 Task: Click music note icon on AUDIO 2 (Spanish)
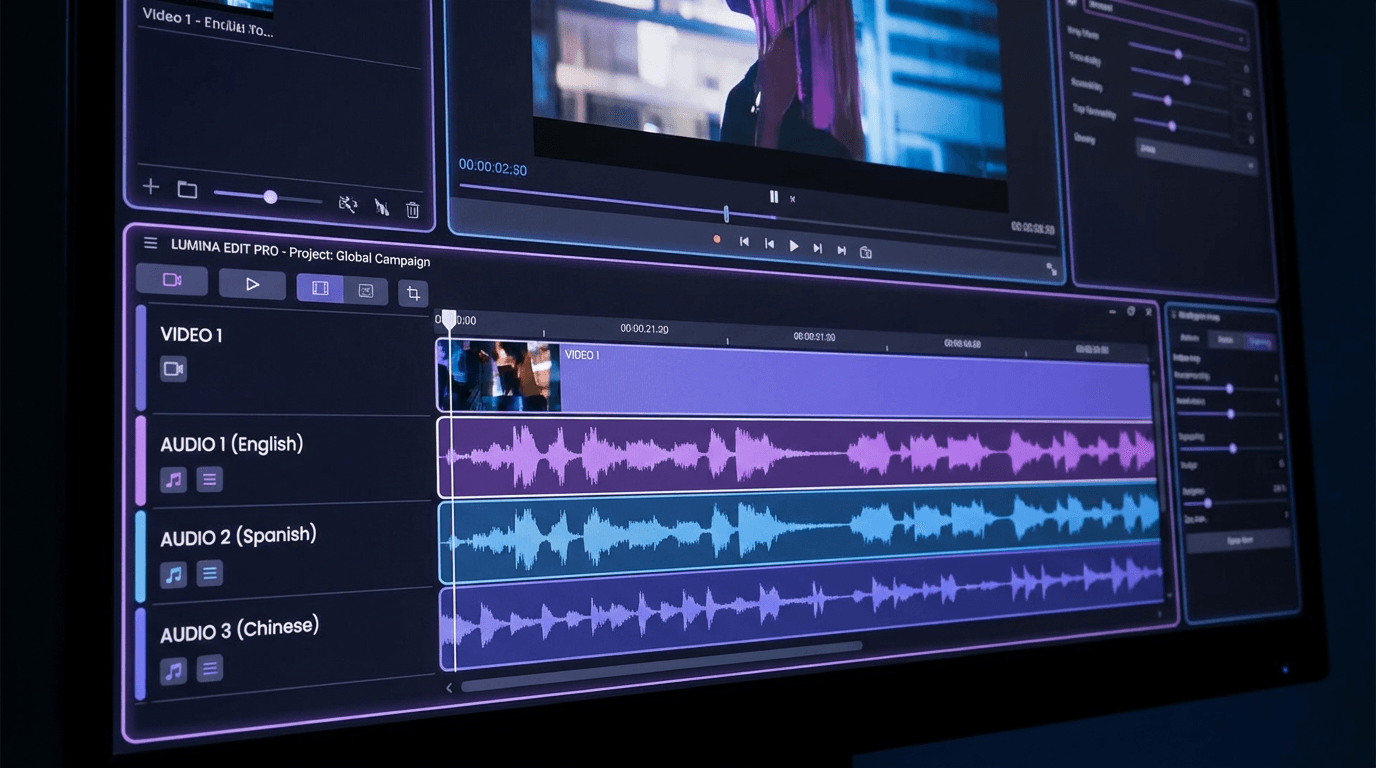(x=174, y=574)
